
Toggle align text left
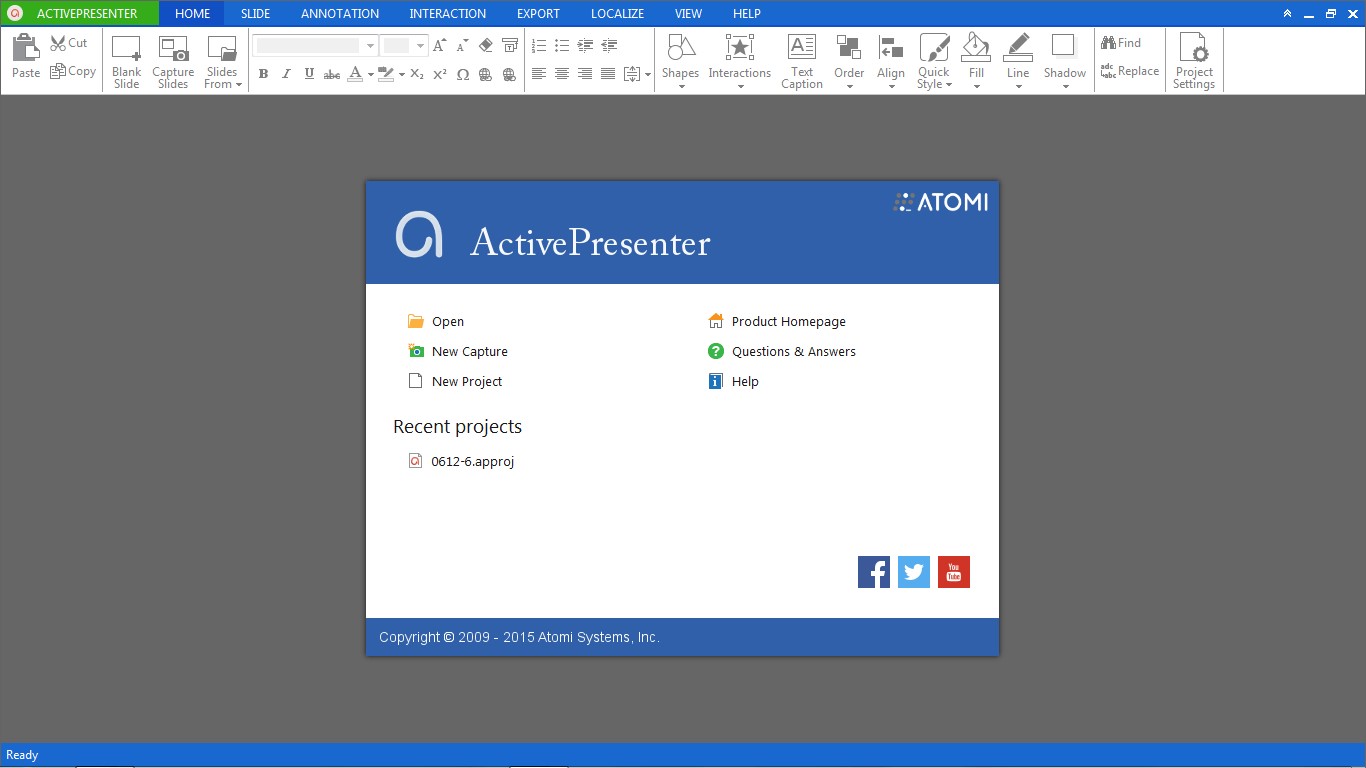[x=539, y=74]
